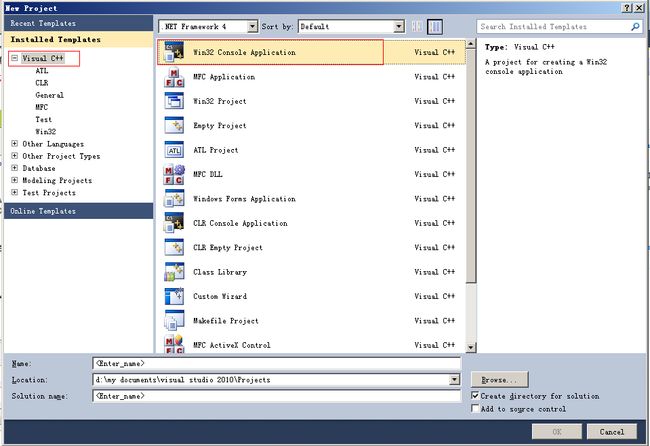Select the "Empty Project" label
The image size is (650, 446).
point(219,126)
